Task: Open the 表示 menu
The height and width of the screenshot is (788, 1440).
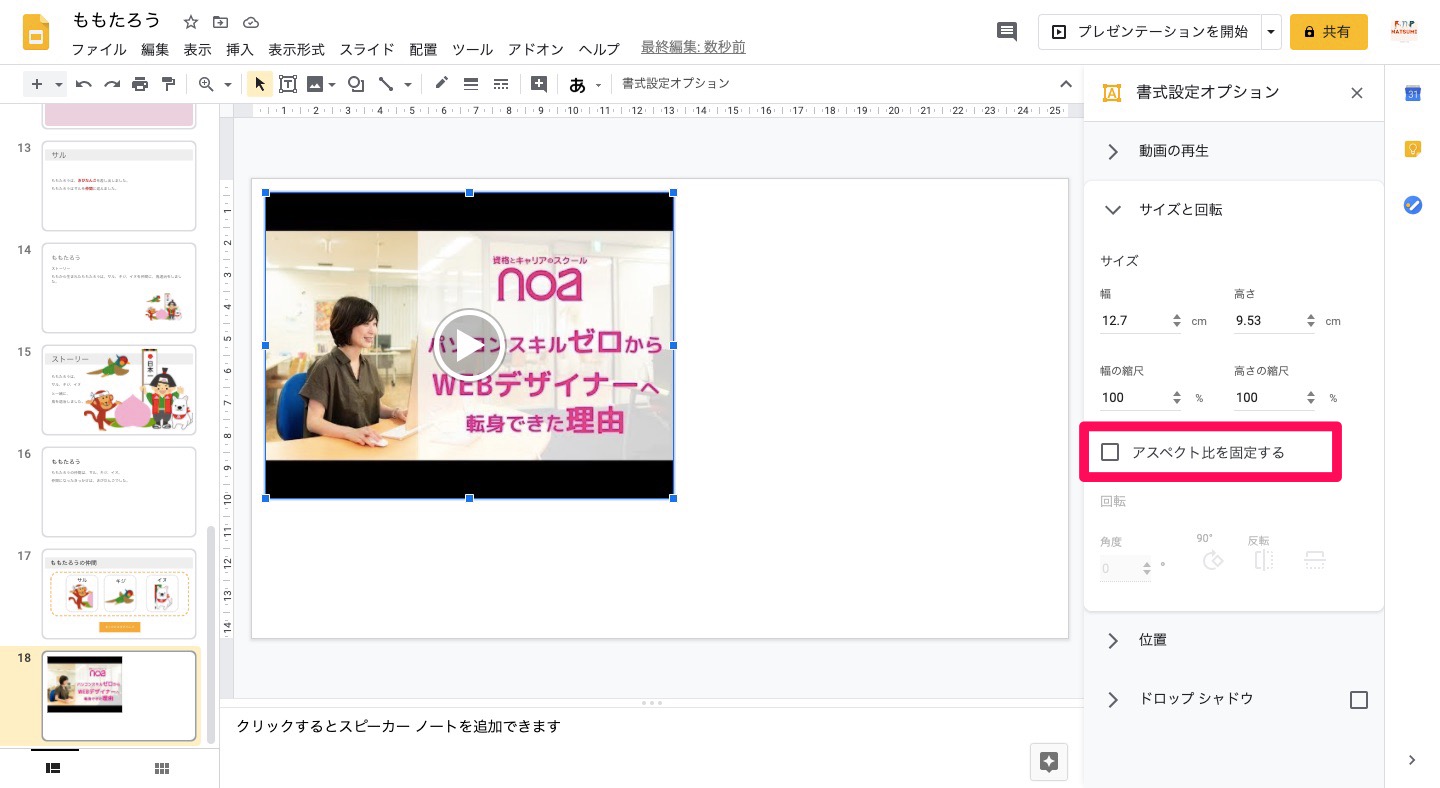Action: click(x=197, y=49)
